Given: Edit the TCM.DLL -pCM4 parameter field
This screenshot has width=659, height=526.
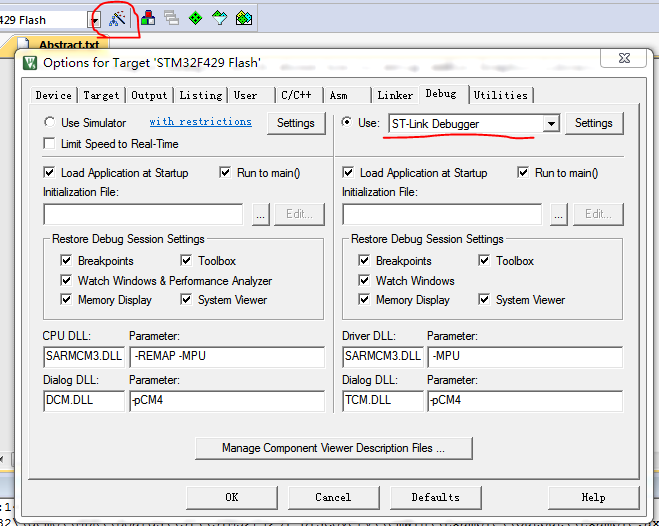Looking at the screenshot, I should (525, 400).
